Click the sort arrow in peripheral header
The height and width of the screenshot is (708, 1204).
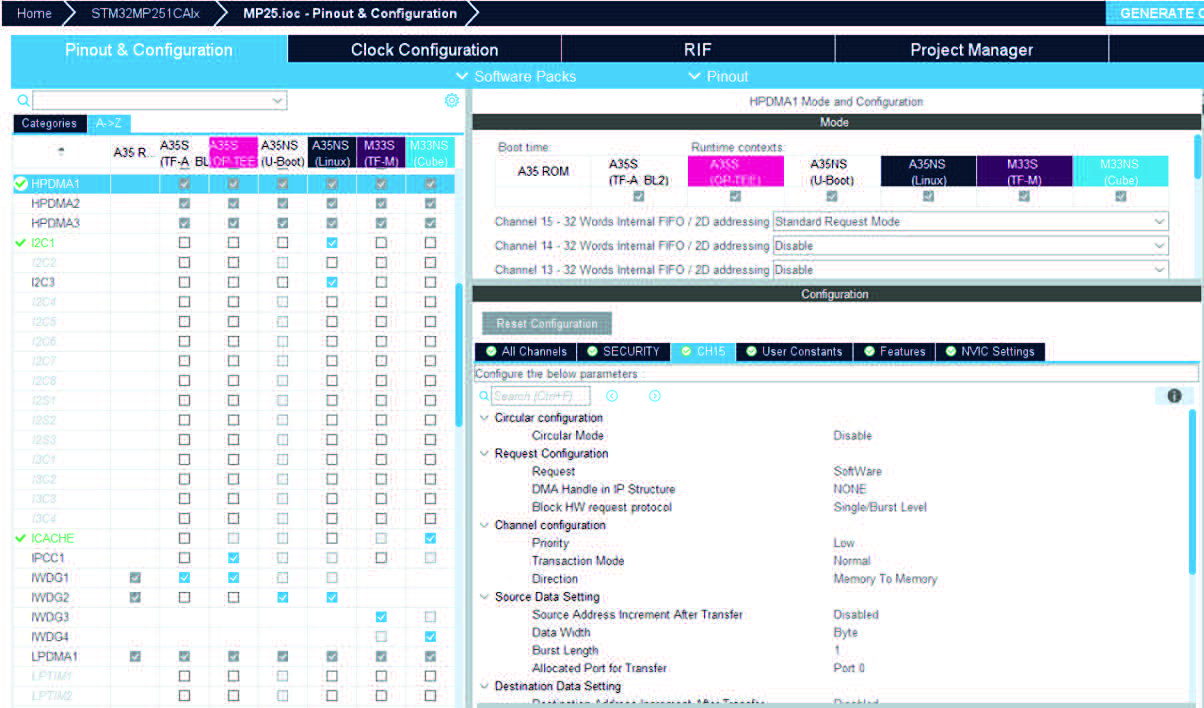click(61, 152)
